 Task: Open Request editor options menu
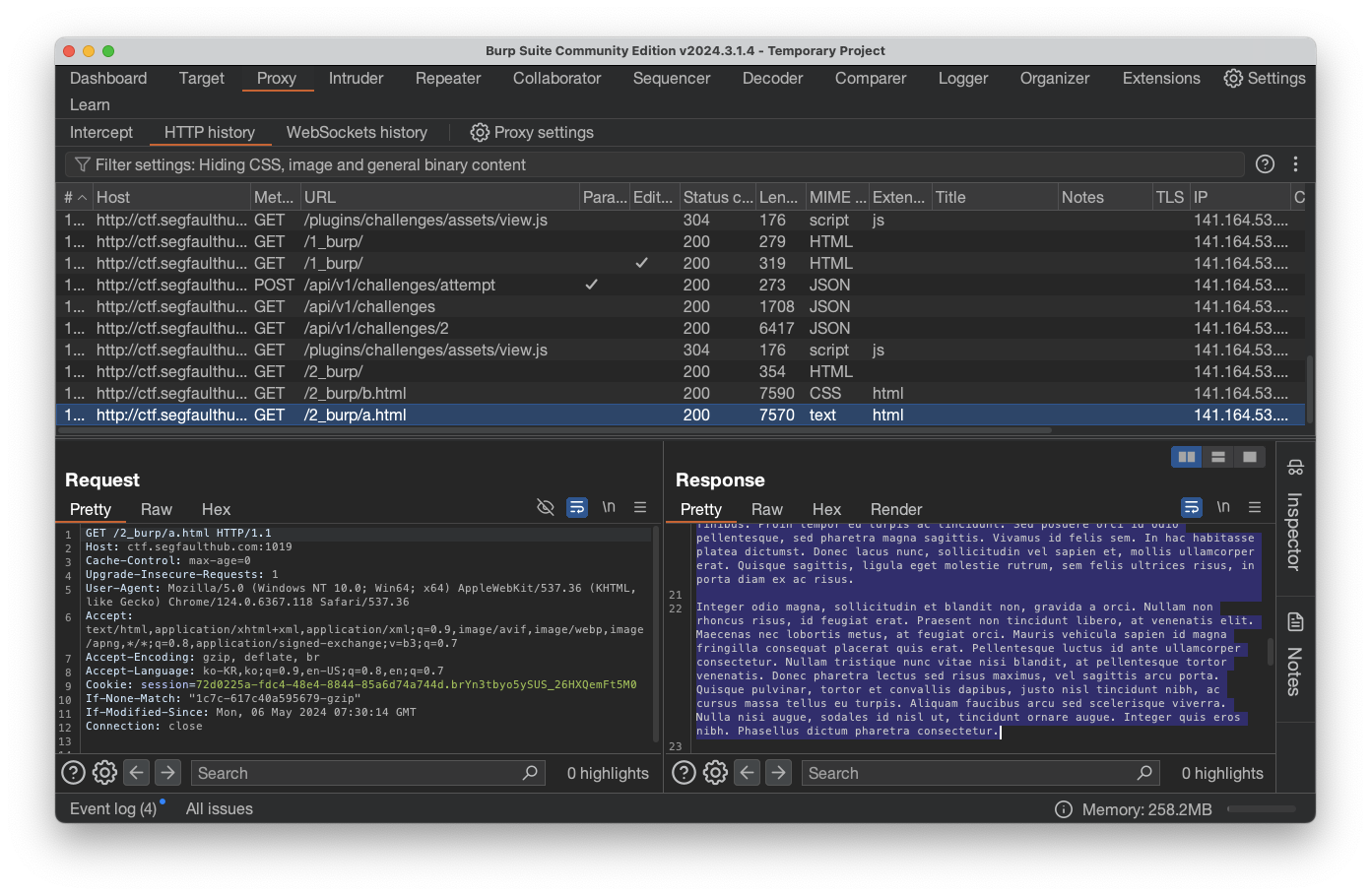(x=640, y=507)
